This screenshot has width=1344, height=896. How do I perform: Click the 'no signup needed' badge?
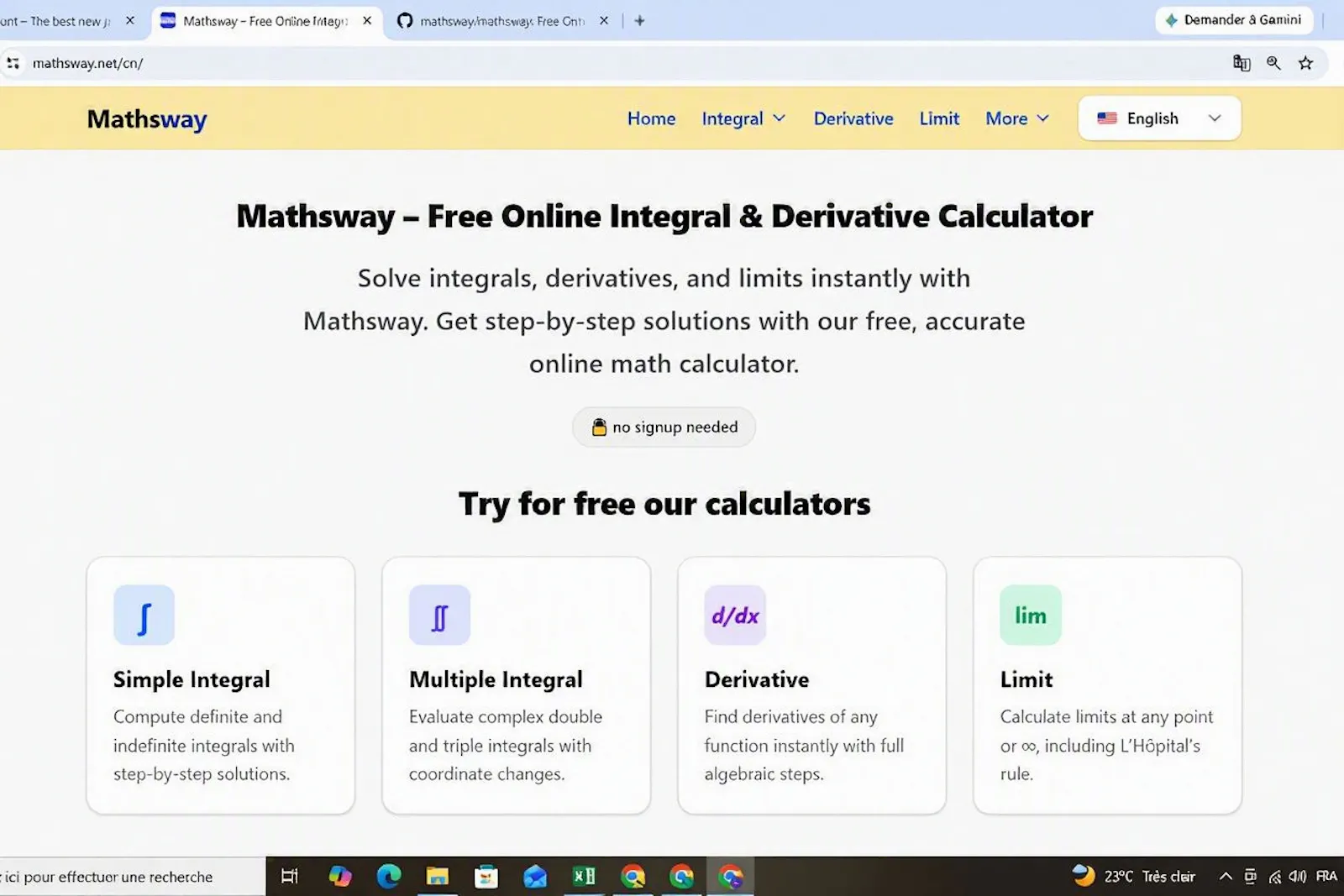tap(664, 427)
